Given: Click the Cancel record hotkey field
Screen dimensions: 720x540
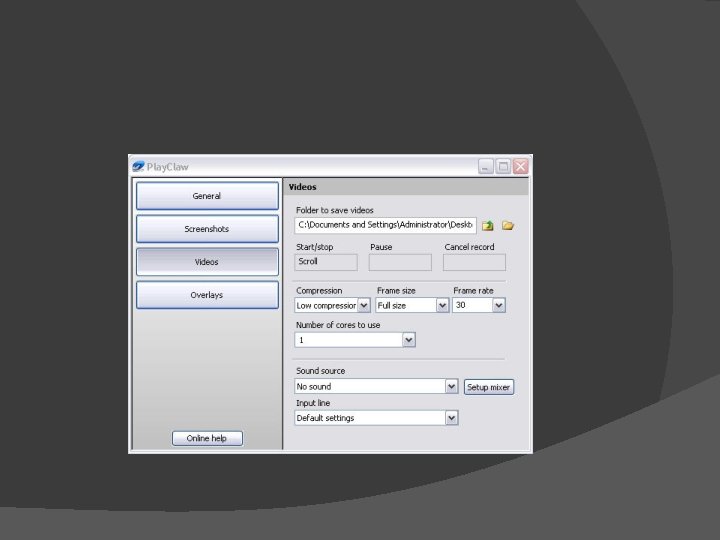Looking at the screenshot, I should tap(474, 262).
